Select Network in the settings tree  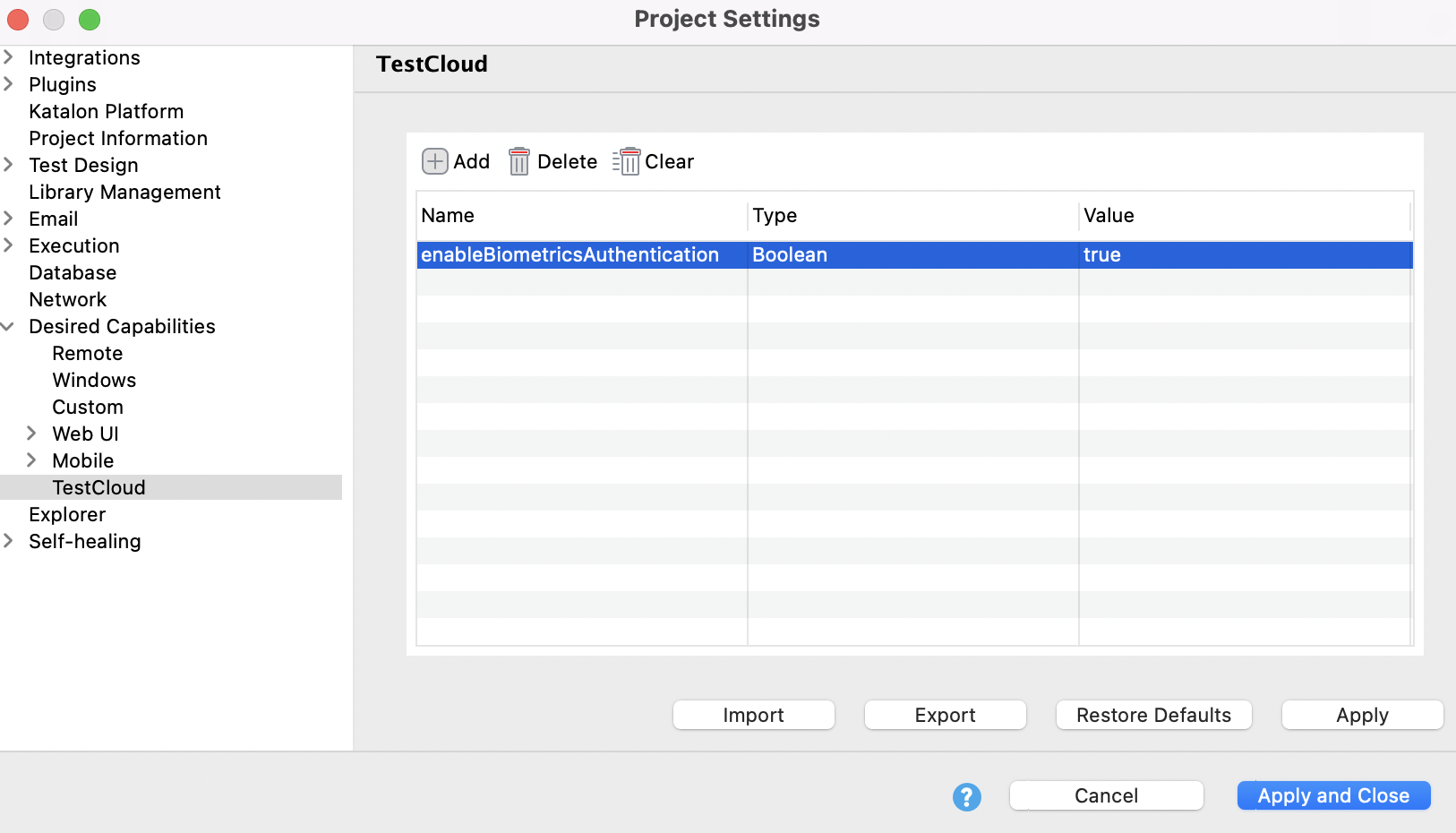(x=68, y=299)
